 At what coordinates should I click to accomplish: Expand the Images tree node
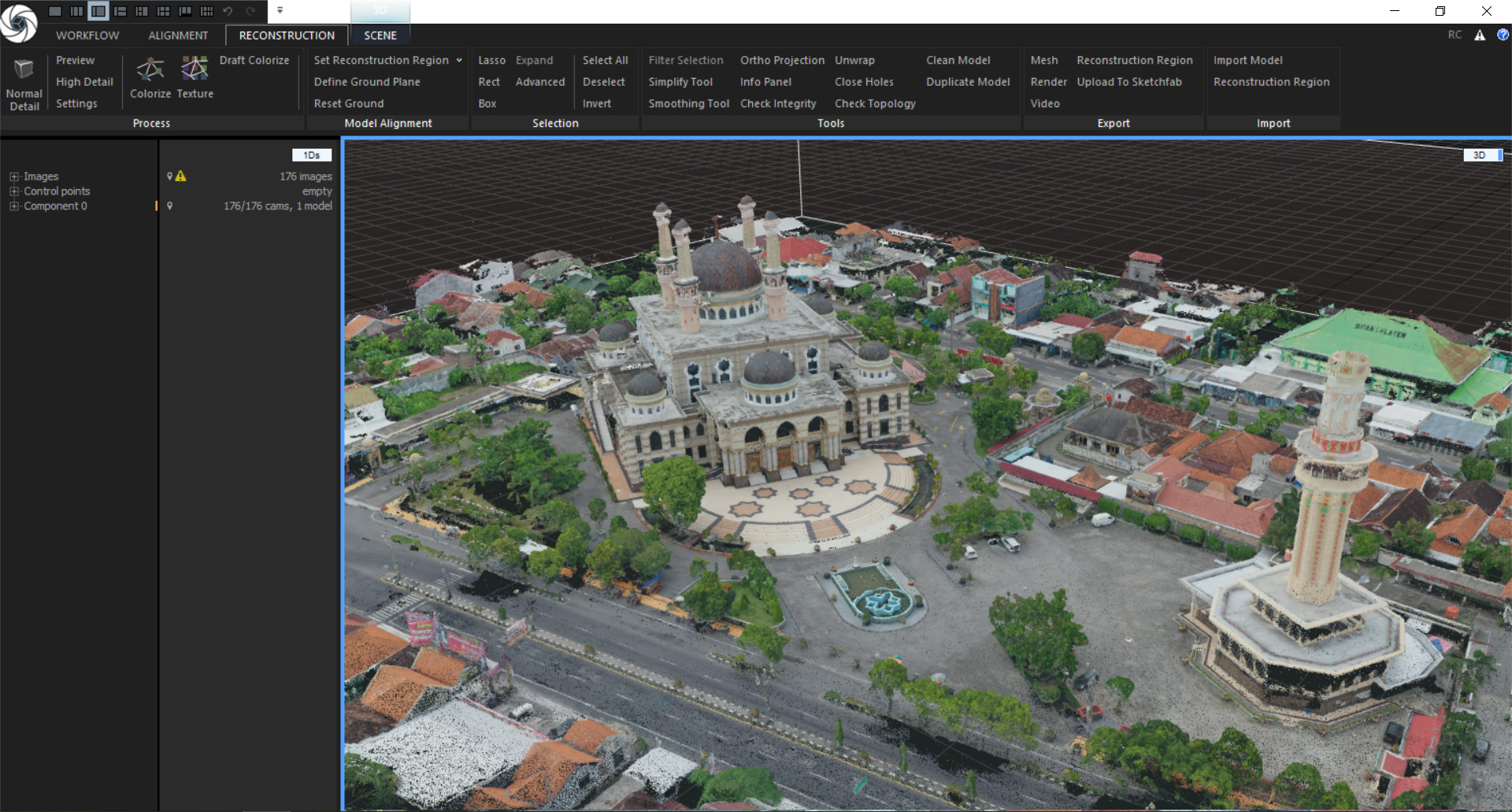pos(13,176)
